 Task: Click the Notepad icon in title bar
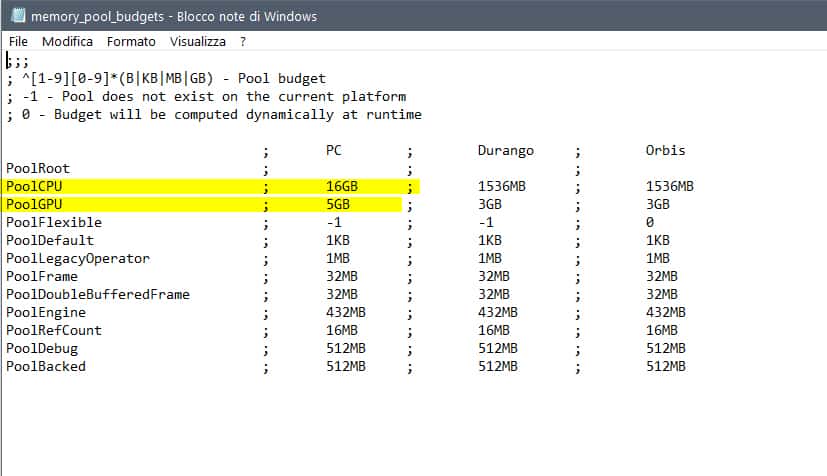click(x=16, y=15)
